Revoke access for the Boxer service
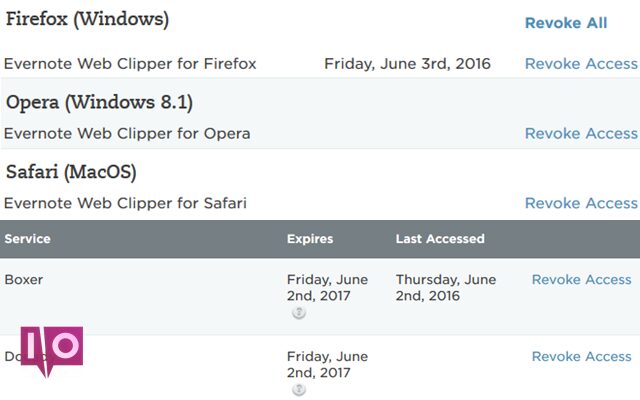The width and height of the screenshot is (640, 400). pyautogui.click(x=582, y=280)
